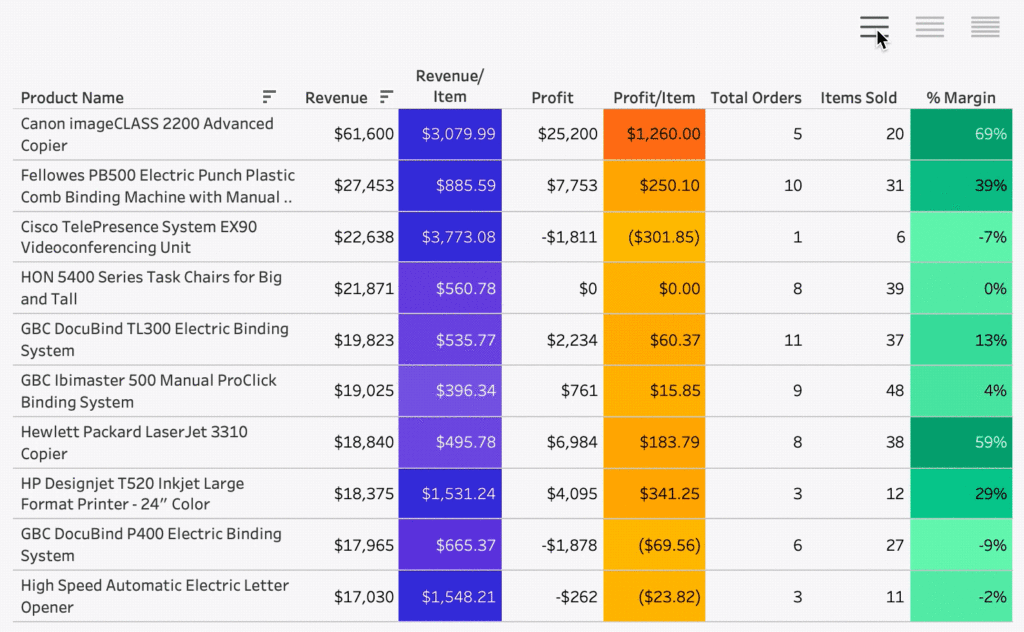The image size is (1024, 632).
Task: Click the $6,984 profit value
Action: click(x=572, y=443)
